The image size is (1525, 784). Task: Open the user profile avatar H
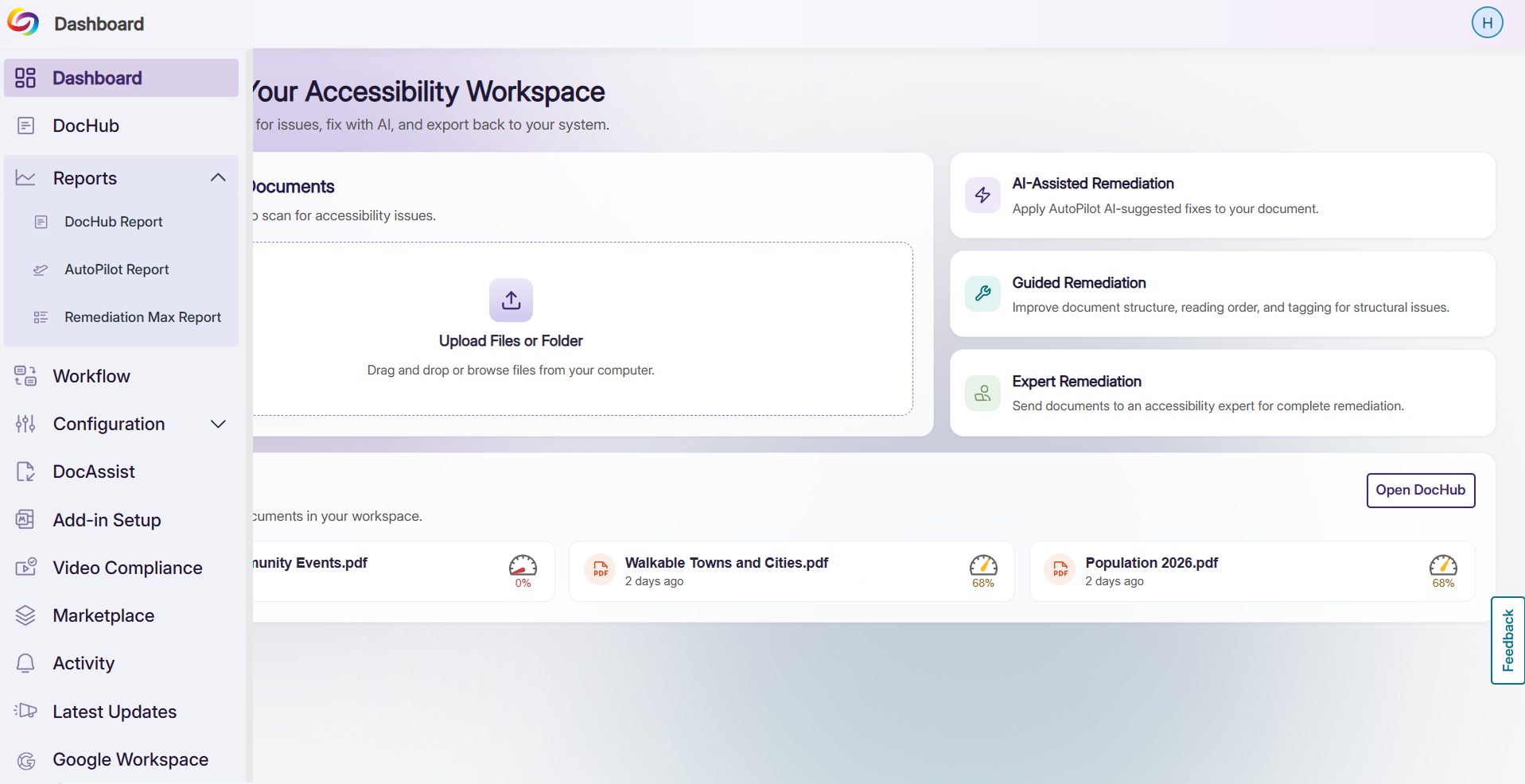point(1487,22)
